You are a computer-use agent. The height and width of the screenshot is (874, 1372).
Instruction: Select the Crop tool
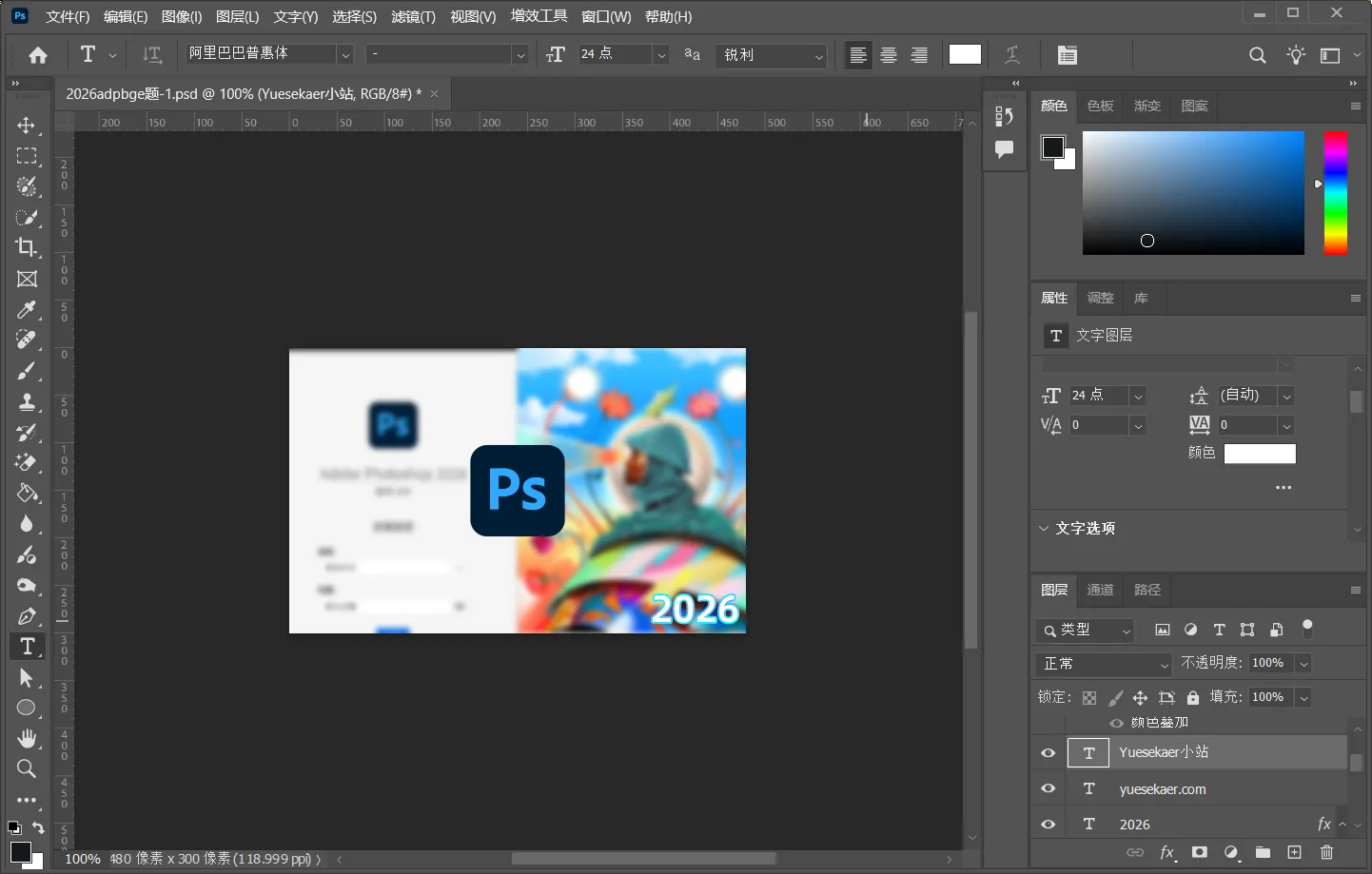28,248
